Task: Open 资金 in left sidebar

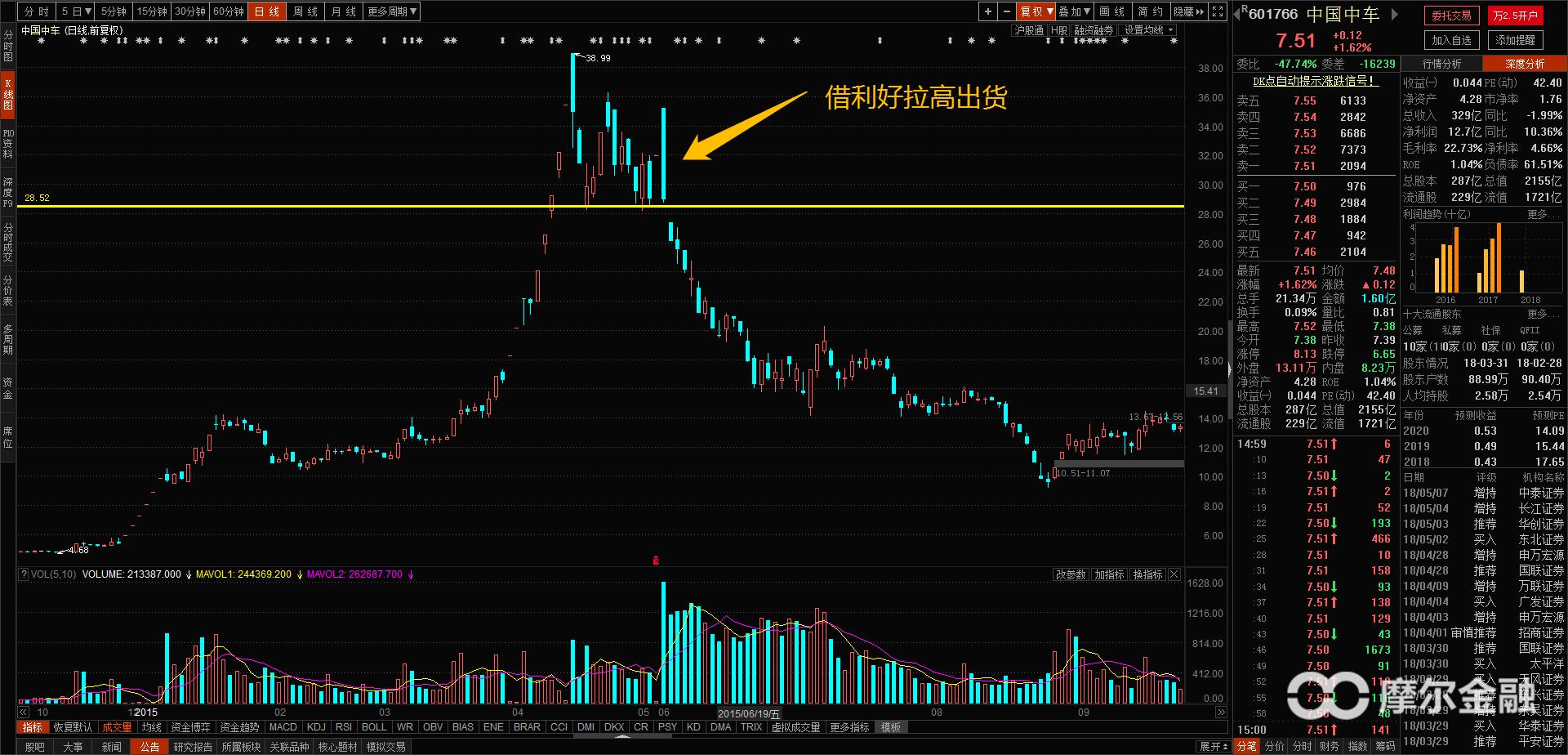Action: [8, 389]
